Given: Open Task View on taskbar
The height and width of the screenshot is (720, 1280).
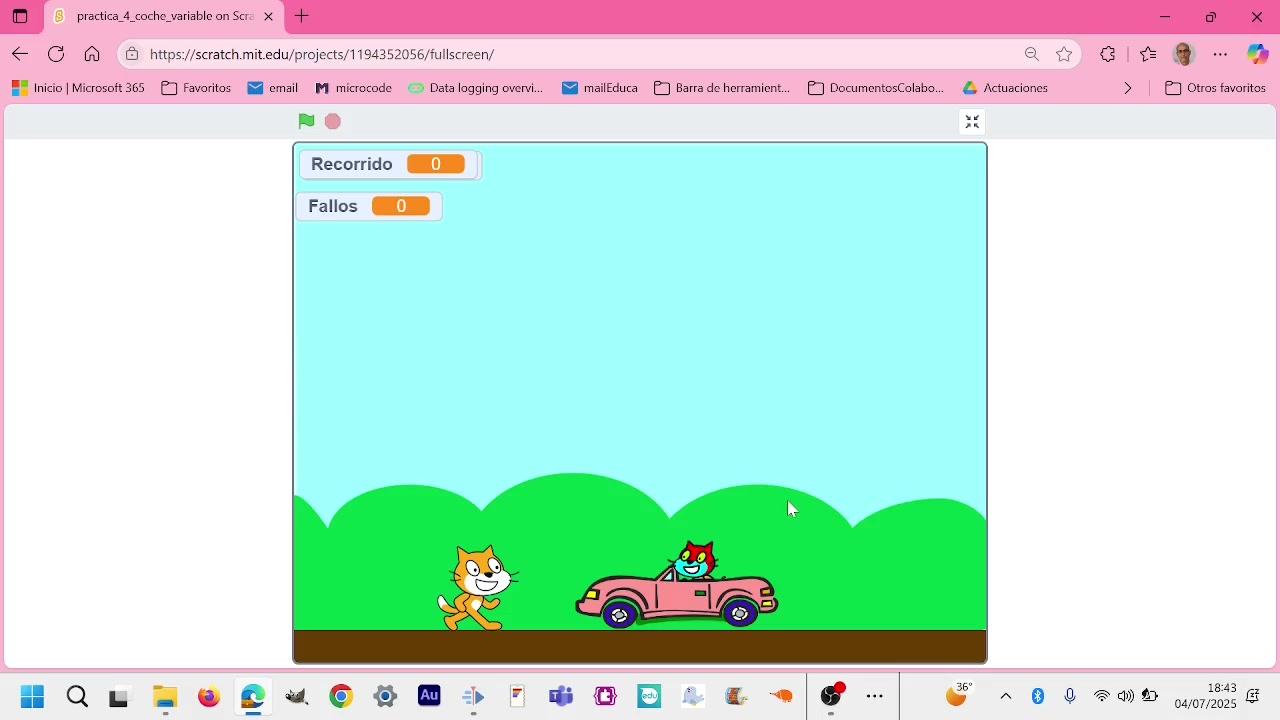Looking at the screenshot, I should 120,696.
